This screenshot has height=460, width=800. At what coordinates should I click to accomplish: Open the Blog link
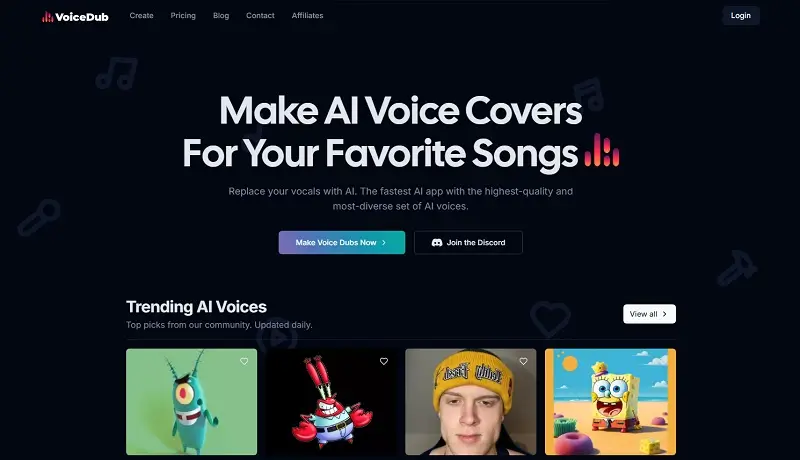pyautogui.click(x=221, y=16)
